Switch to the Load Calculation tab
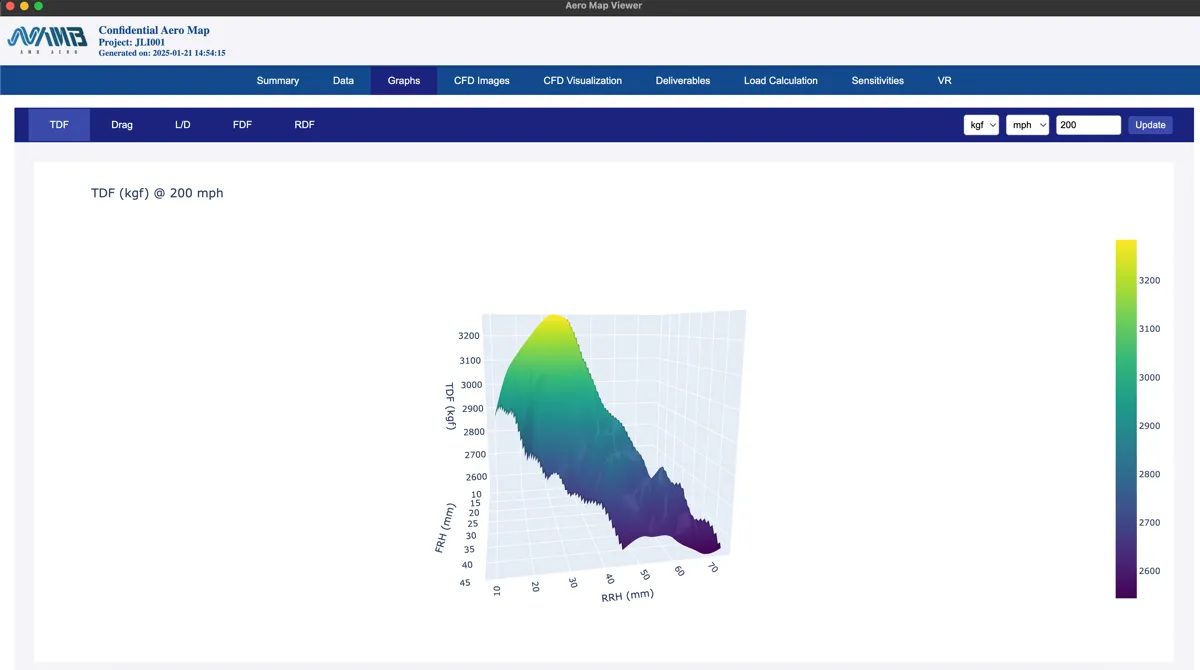Image resolution: width=1200 pixels, height=670 pixels. 780,81
